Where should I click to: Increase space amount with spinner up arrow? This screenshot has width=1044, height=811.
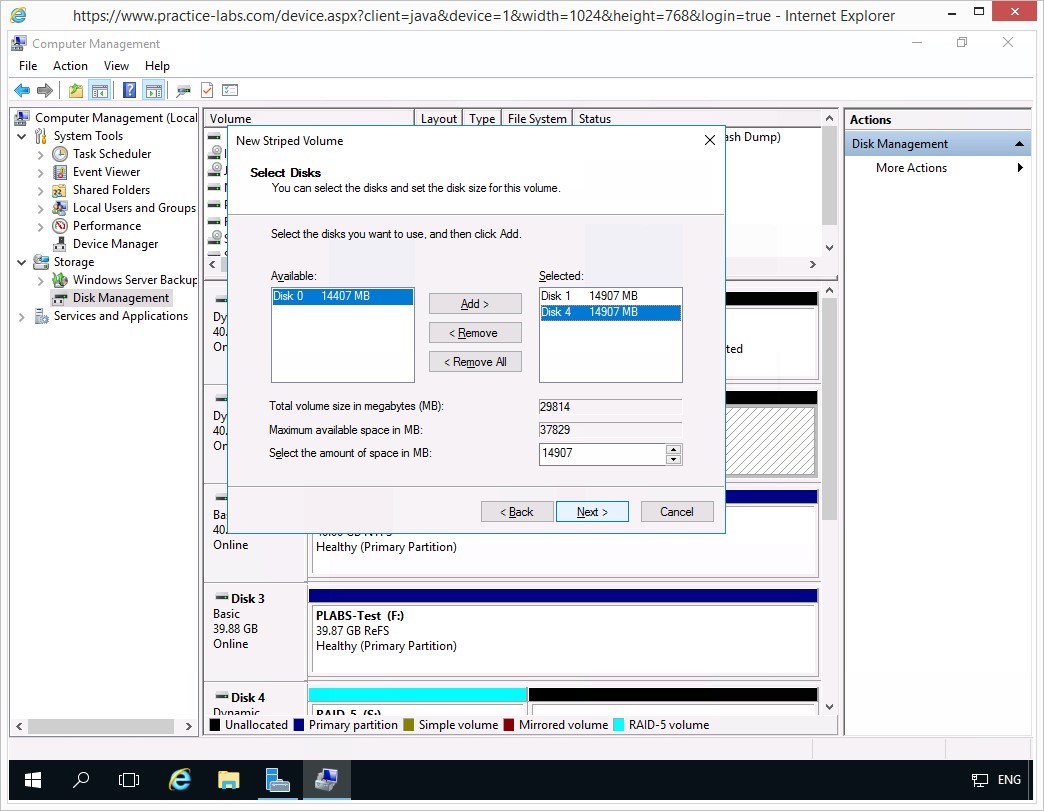pyautogui.click(x=674, y=449)
